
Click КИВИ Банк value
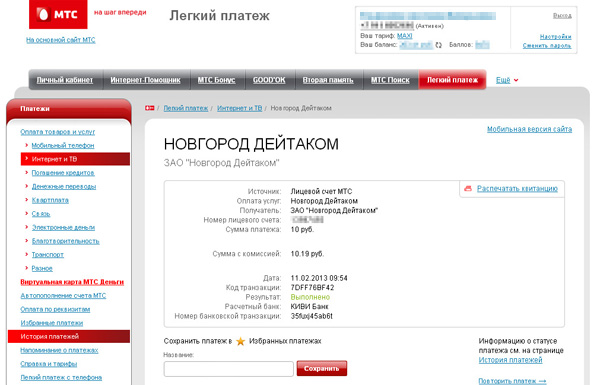click(x=309, y=307)
